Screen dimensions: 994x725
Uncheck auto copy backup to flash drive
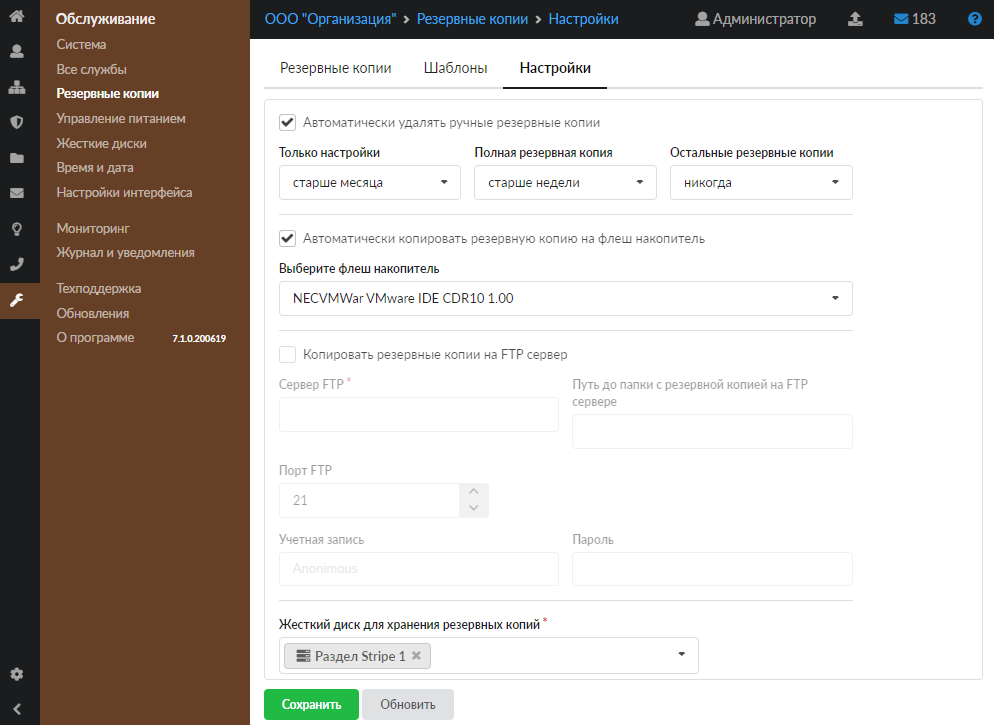[x=287, y=238]
